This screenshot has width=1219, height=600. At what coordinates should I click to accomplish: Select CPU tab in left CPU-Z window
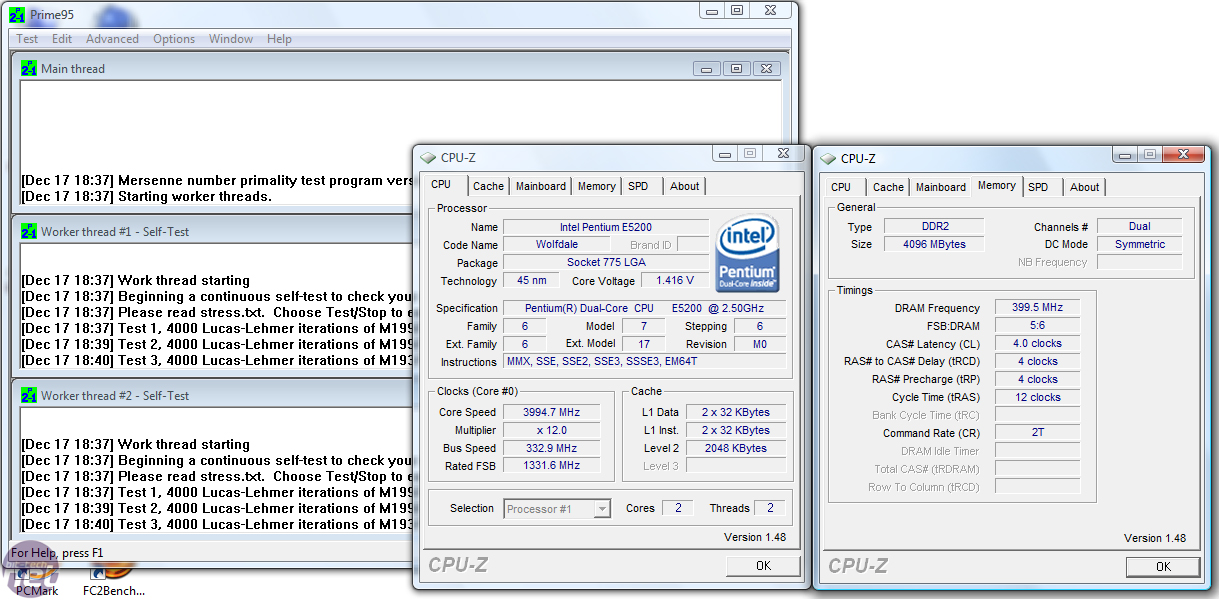point(441,185)
